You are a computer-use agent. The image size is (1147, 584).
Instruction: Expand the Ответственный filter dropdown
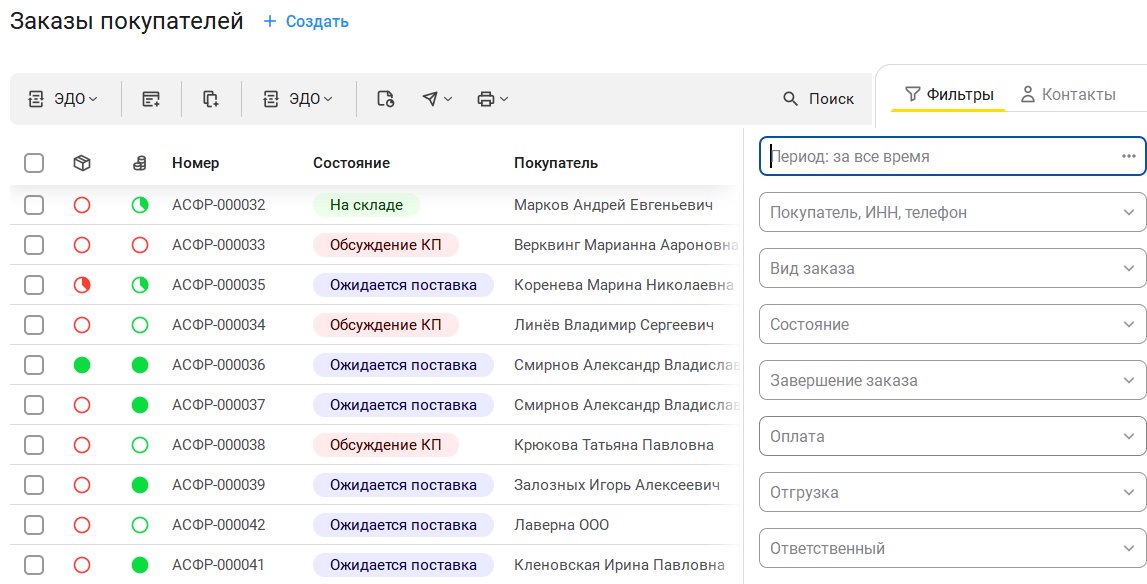pyautogui.click(x=952, y=548)
